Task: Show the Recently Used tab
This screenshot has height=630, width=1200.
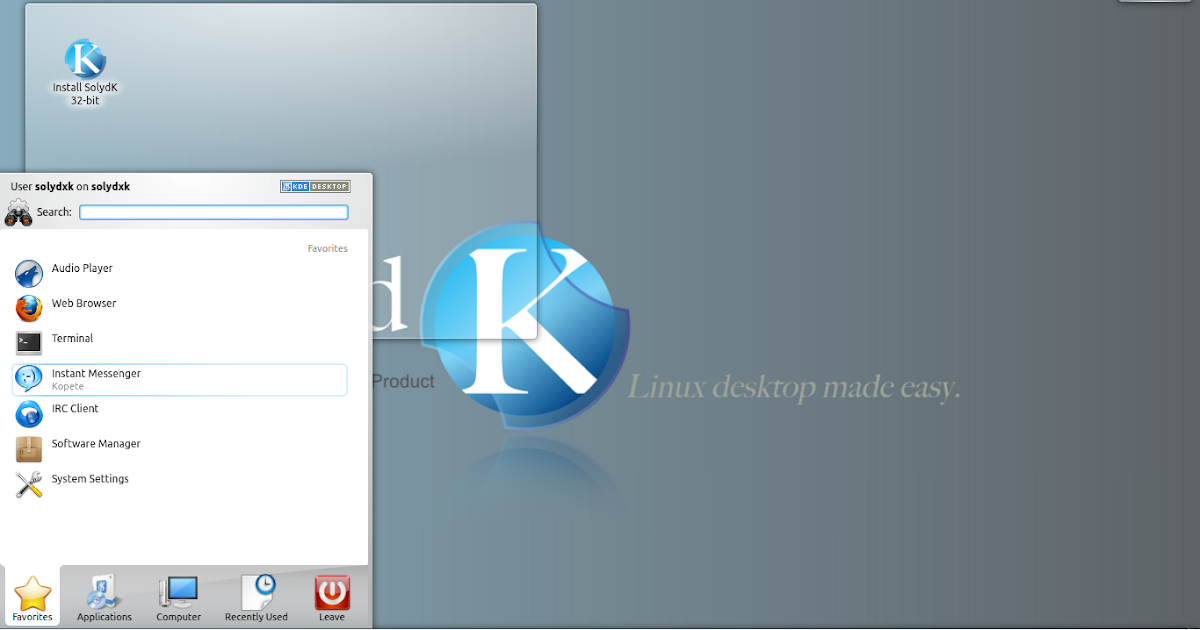Action: (256, 599)
